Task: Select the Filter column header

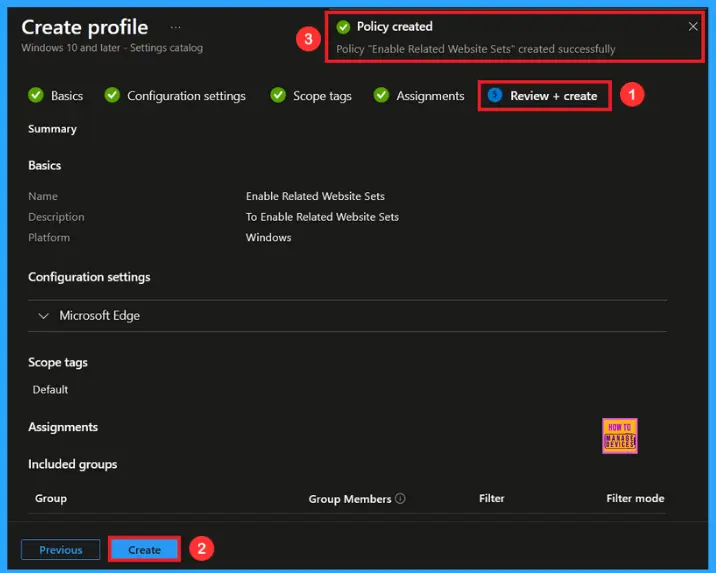Action: click(x=492, y=499)
